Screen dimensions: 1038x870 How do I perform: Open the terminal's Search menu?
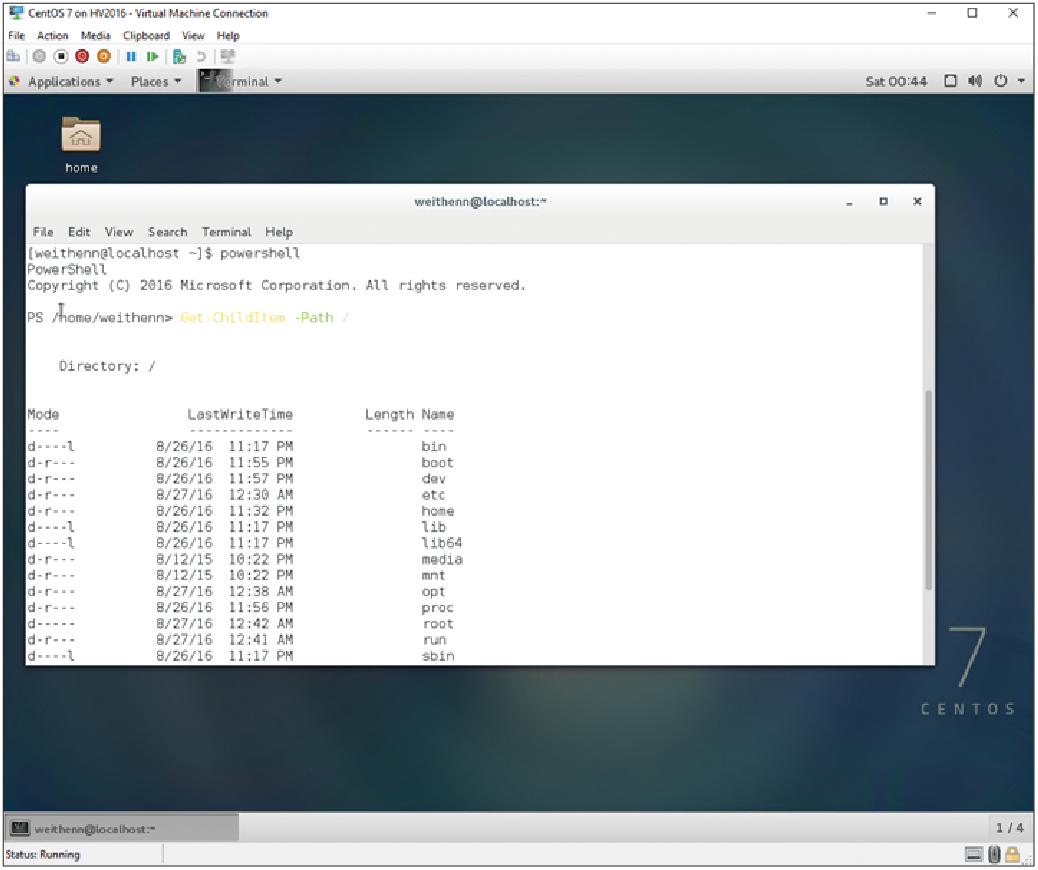167,232
